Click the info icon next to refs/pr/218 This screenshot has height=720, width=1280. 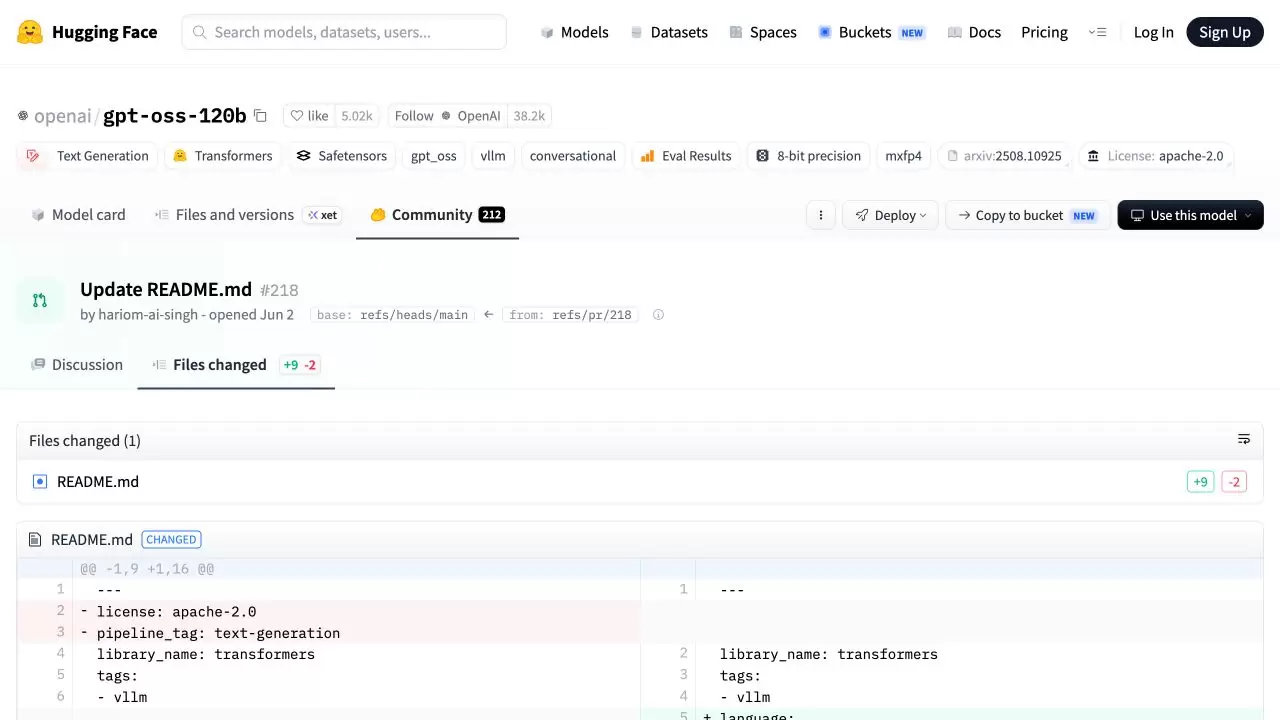(x=658, y=315)
